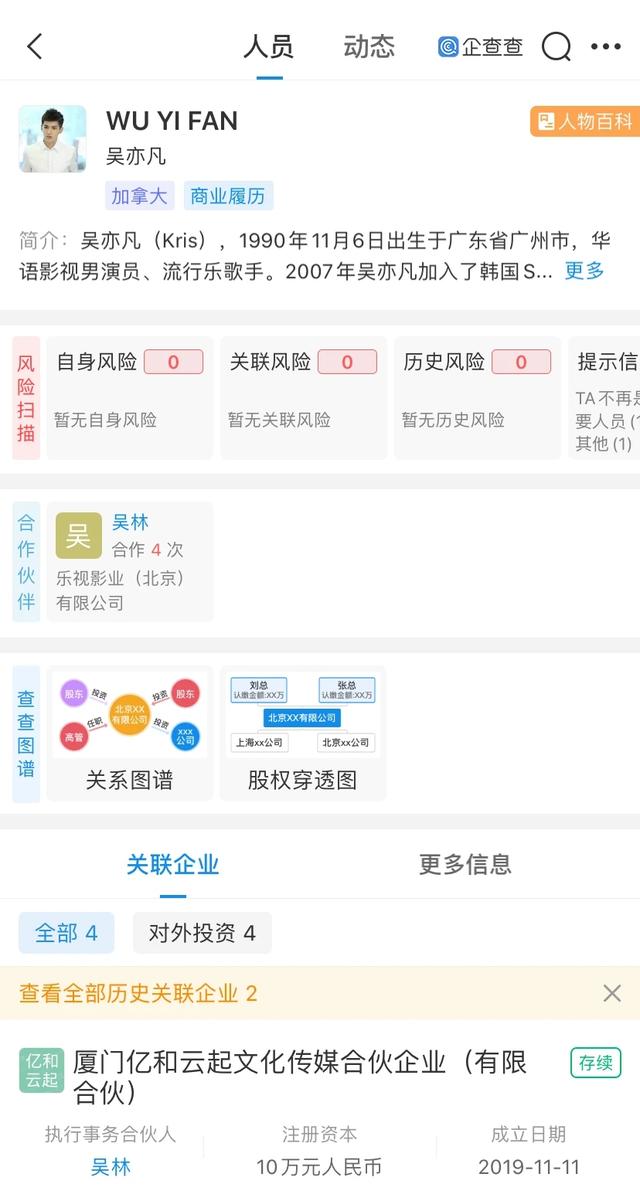Open executive partner 吴林 link
This screenshot has height=1201, width=640.
click(111, 1167)
